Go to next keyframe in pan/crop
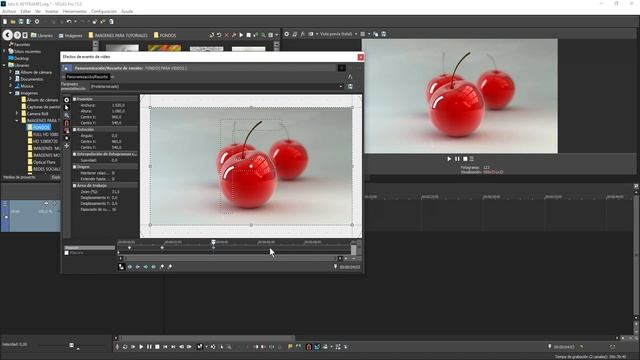 pos(146,267)
